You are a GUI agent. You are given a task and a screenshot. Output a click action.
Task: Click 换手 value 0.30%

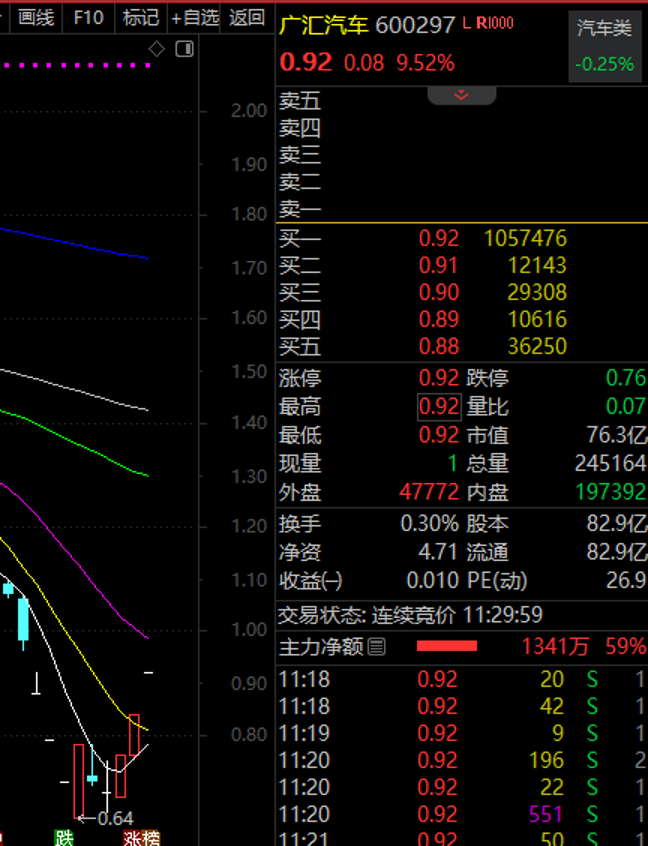pos(429,523)
